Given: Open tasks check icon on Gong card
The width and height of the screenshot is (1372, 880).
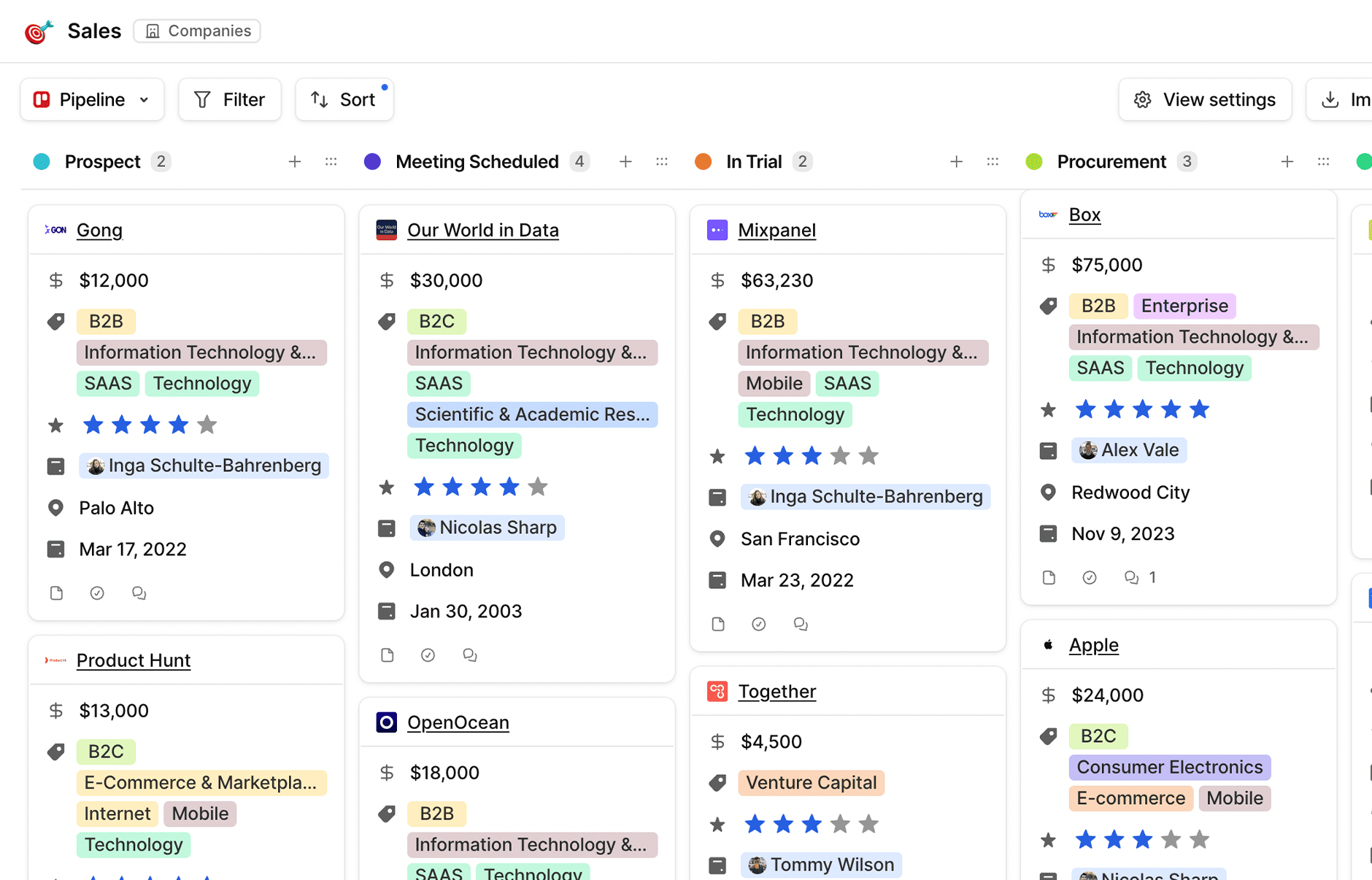Looking at the screenshot, I should coord(97,593).
